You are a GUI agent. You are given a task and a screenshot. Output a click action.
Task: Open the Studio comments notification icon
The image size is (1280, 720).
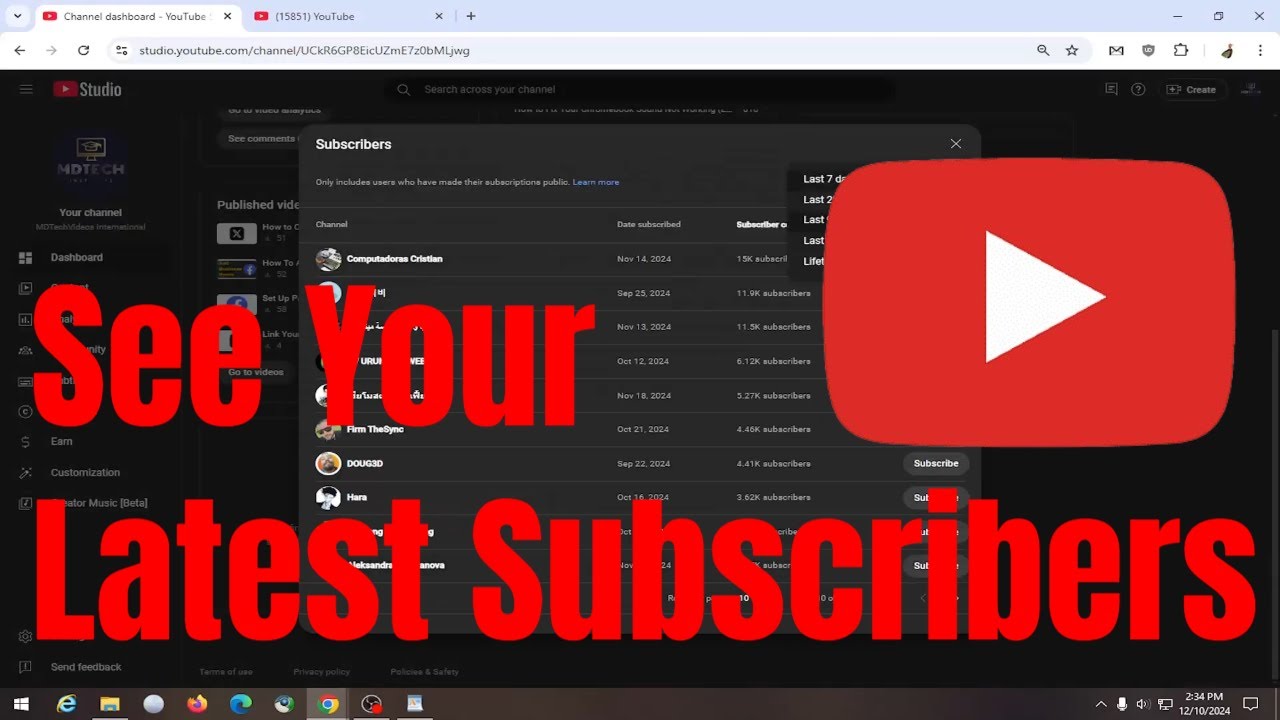[x=1111, y=89]
